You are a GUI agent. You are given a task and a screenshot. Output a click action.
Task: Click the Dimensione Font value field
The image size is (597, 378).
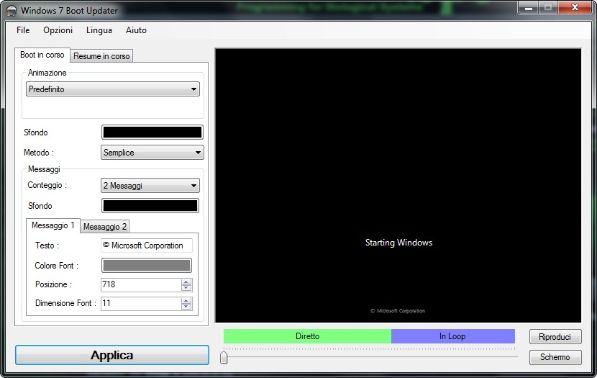[140, 303]
